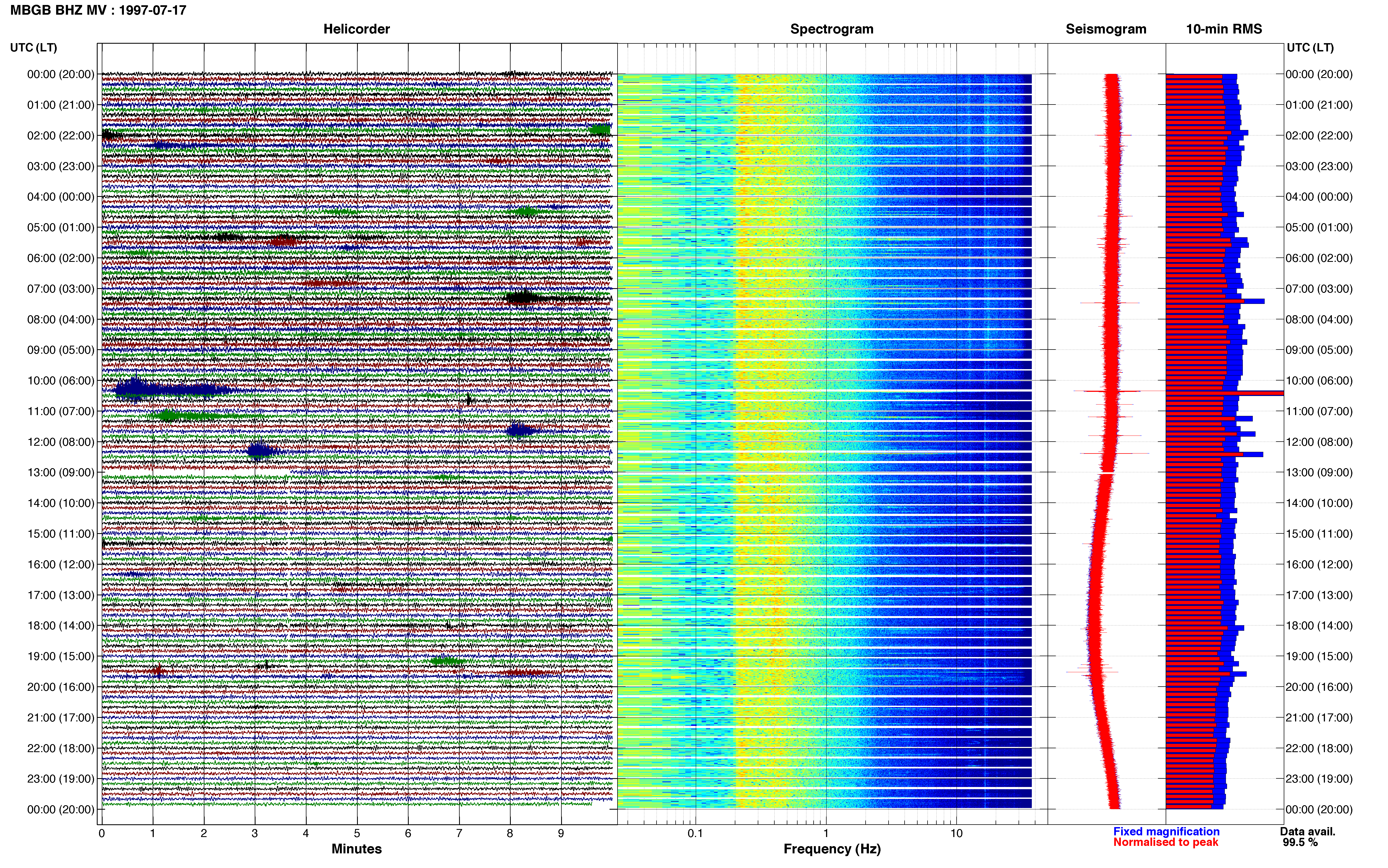Click the minute '9' tick label

coord(561,833)
